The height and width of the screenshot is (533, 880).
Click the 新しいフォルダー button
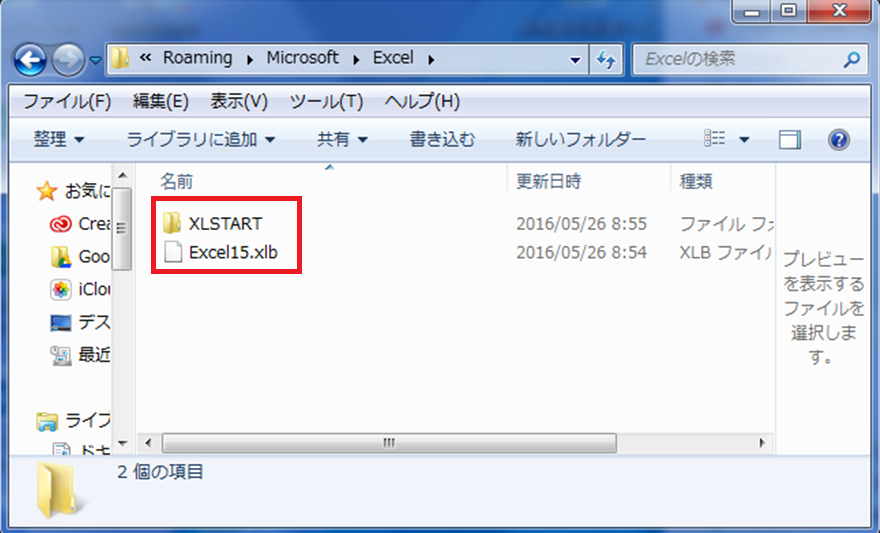(581, 139)
